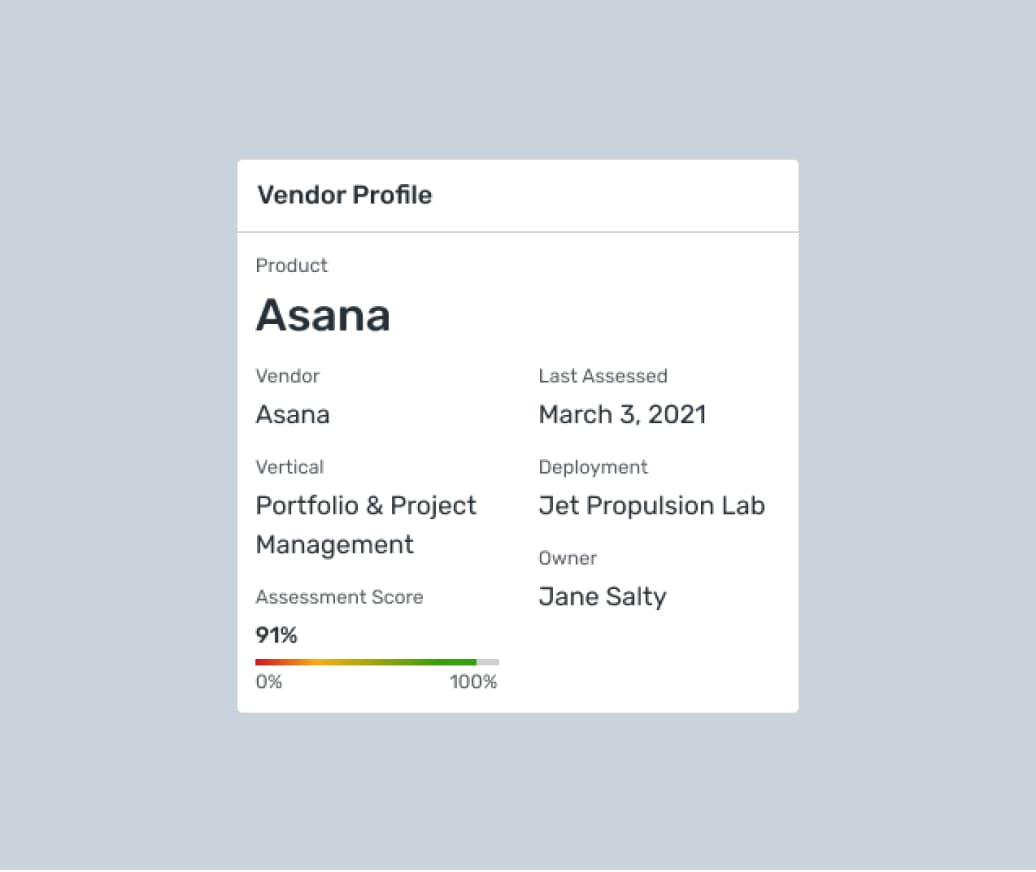This screenshot has width=1036, height=872.
Task: Select the Jet Propulsion Lab deployment
Action: click(x=651, y=506)
